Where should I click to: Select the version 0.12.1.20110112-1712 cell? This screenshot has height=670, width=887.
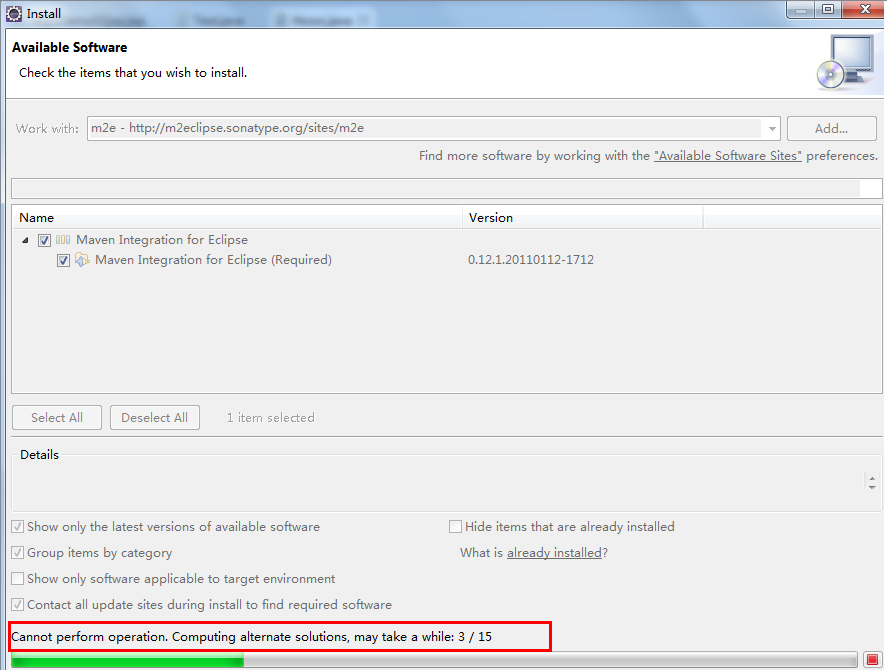click(x=531, y=260)
